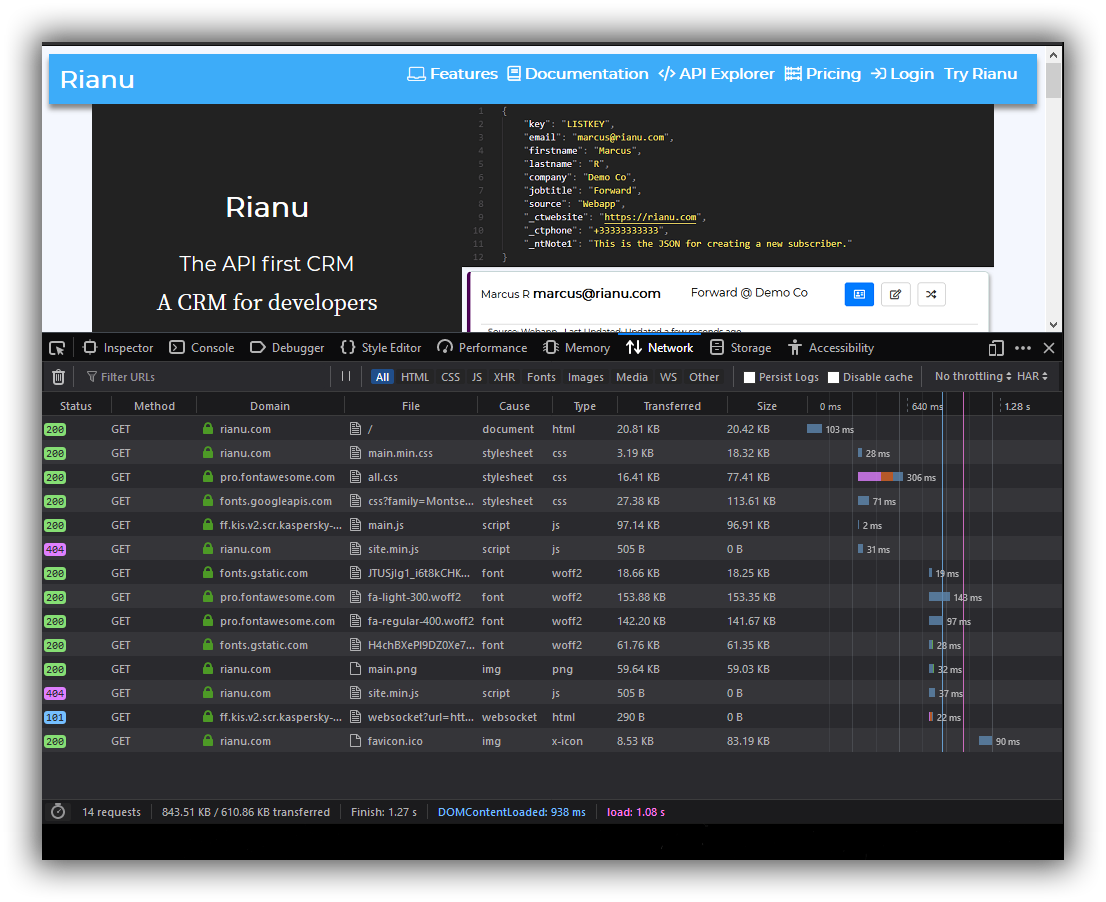Screen dimensions: 1106x902
Task: Select the websocket request row with status 101
Action: pos(552,717)
